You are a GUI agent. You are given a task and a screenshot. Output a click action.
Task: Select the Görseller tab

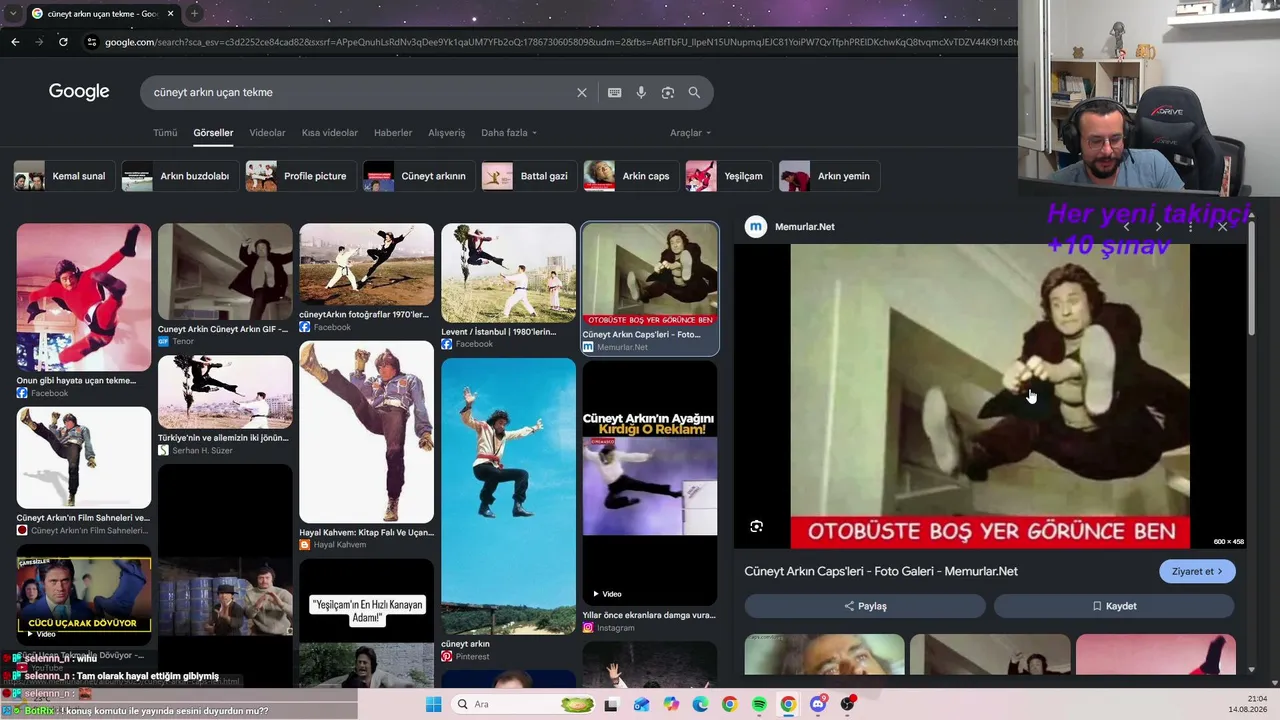213,133
